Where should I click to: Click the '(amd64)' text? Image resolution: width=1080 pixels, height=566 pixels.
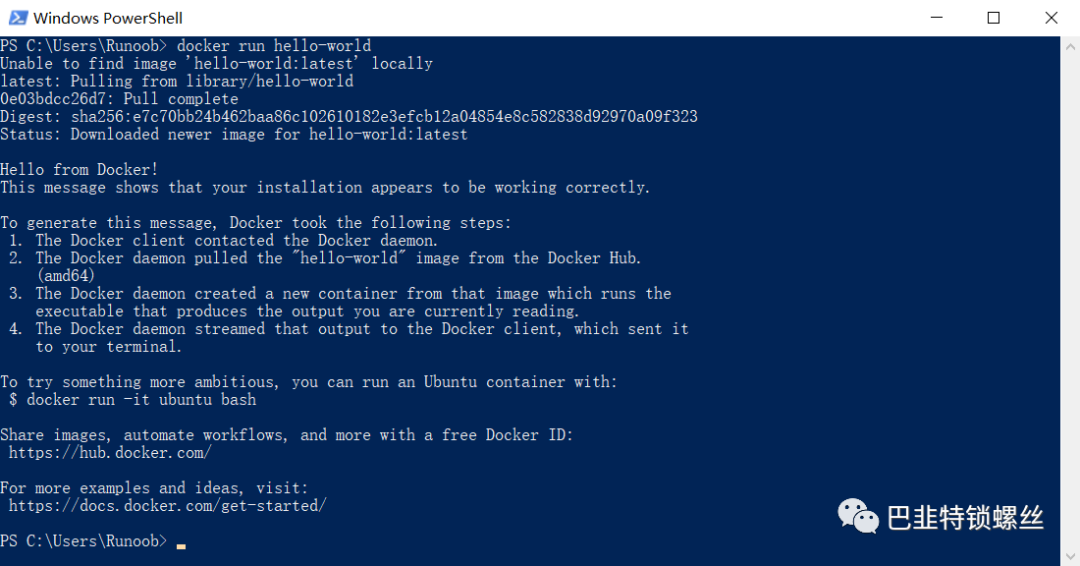click(x=65, y=276)
